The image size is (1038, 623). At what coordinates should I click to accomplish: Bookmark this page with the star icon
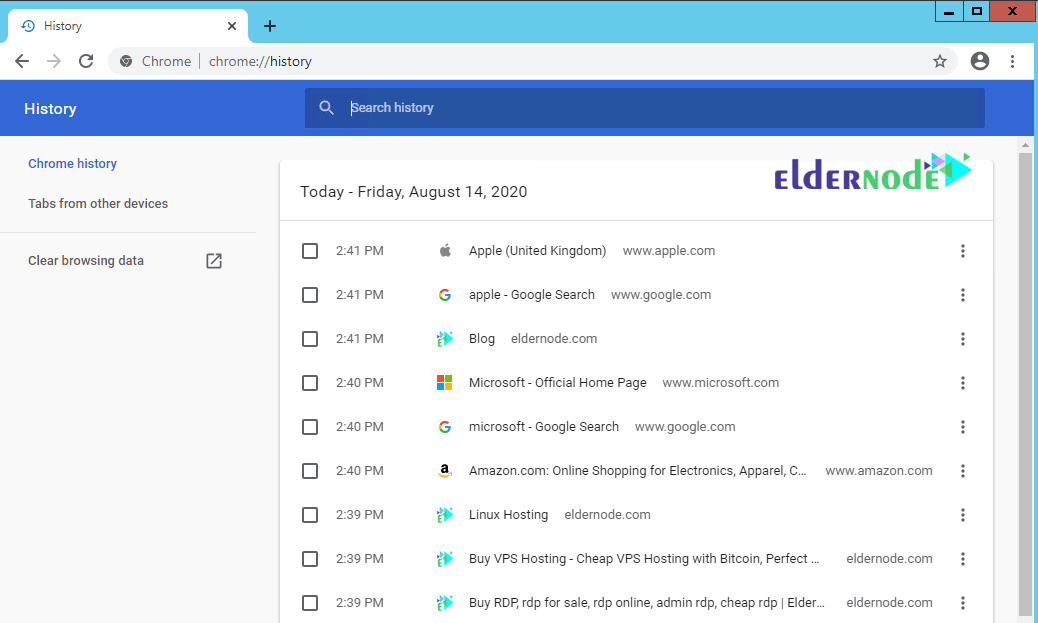click(939, 62)
